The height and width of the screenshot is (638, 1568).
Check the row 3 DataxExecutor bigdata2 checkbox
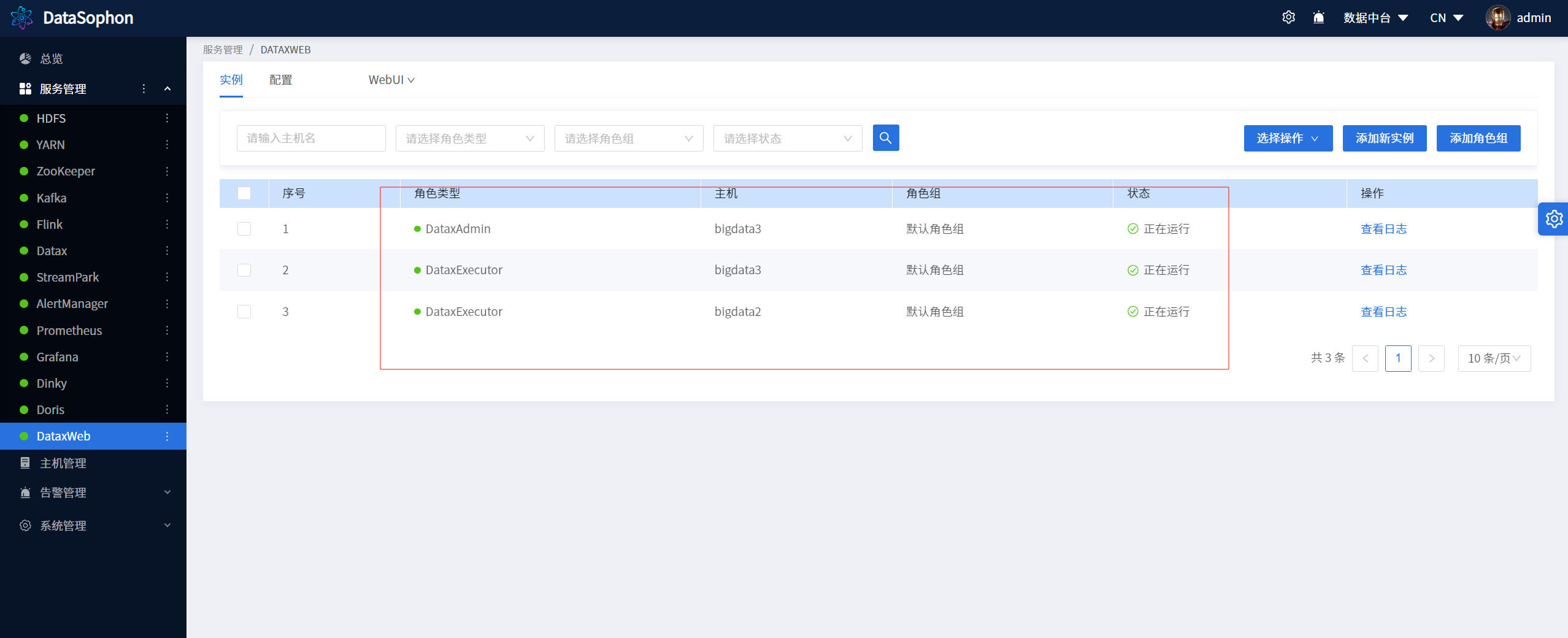coord(244,312)
